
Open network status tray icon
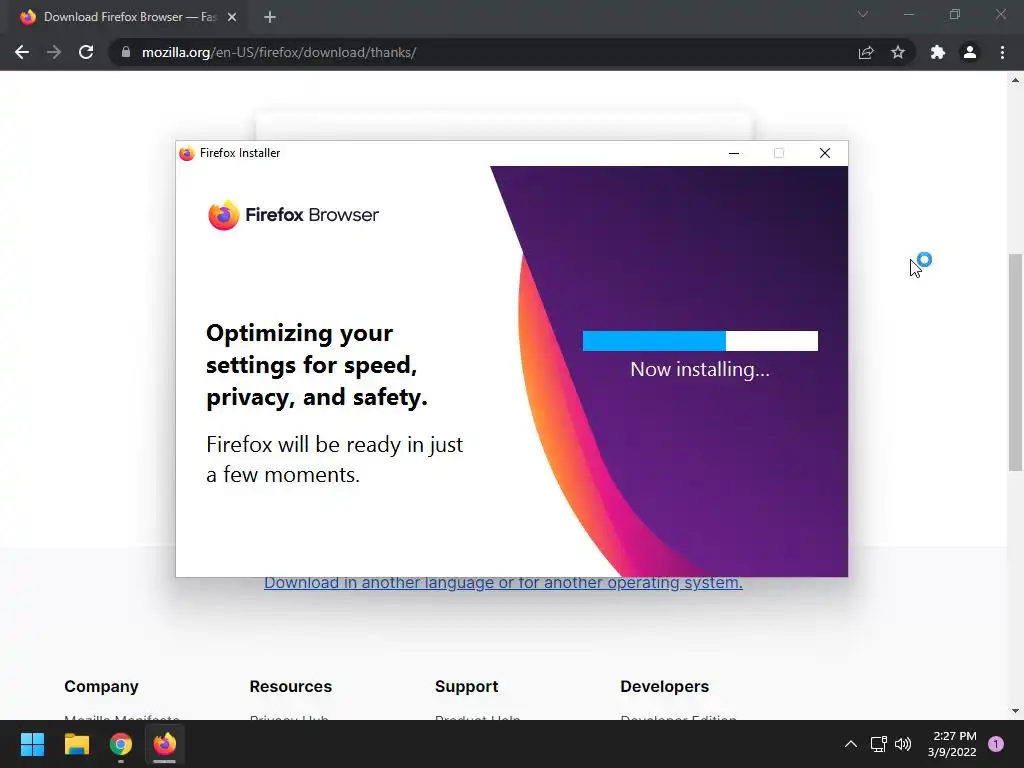tap(878, 744)
